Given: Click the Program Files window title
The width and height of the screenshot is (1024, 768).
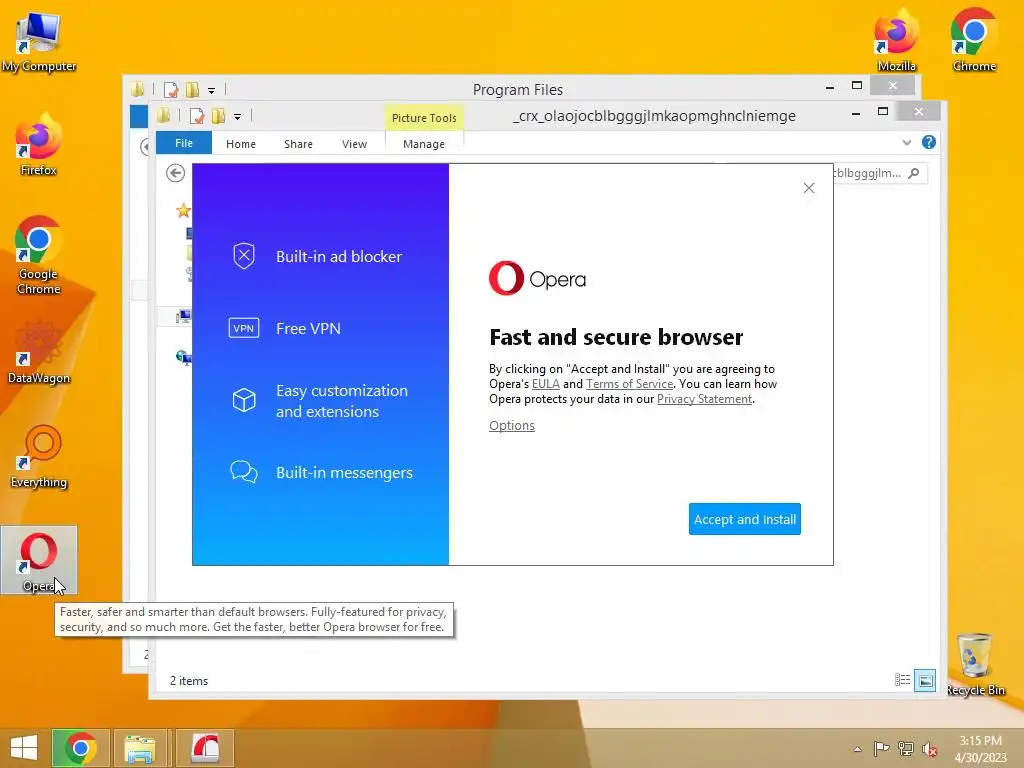Looking at the screenshot, I should 518,89.
